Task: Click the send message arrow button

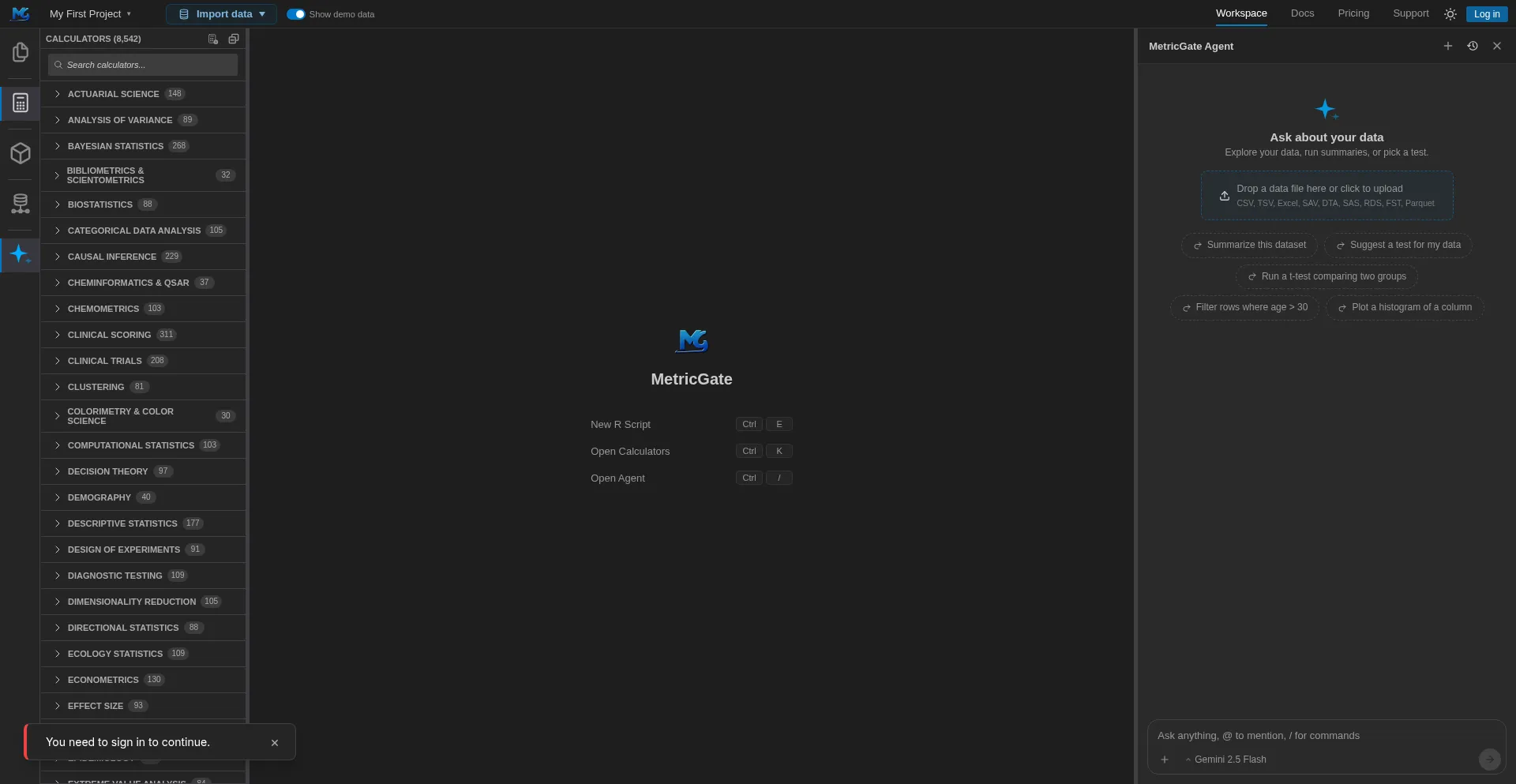Action: pos(1489,760)
